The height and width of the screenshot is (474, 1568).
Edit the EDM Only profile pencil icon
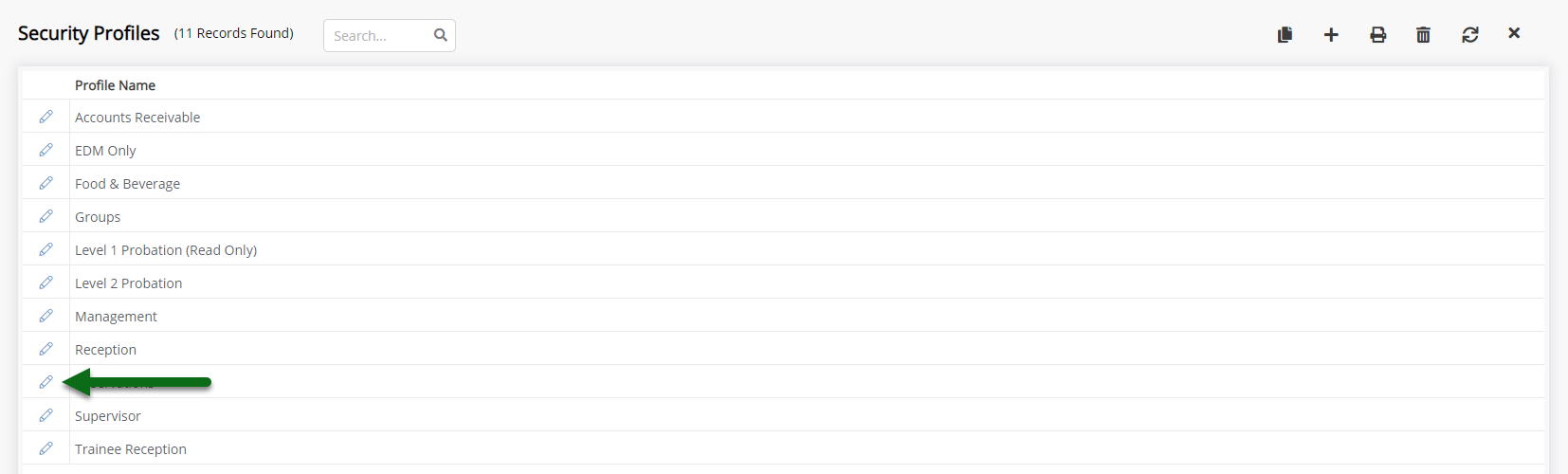[46, 150]
